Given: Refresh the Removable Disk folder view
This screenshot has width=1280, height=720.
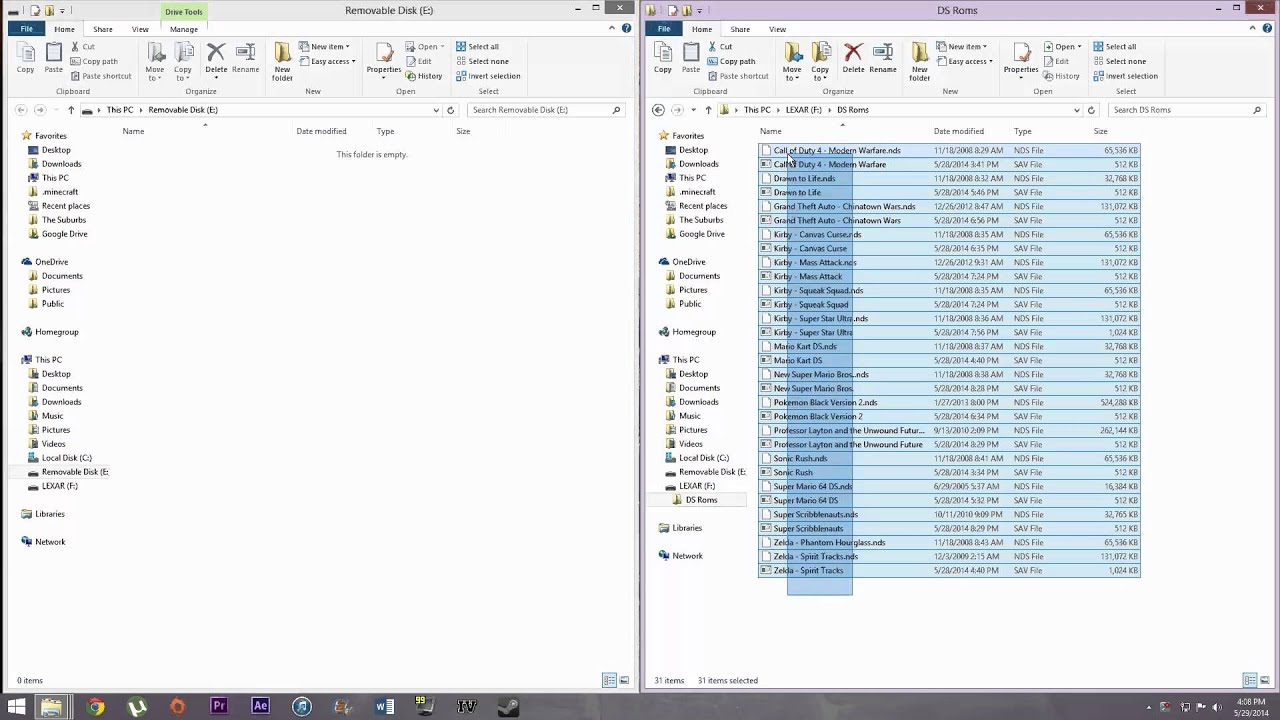Looking at the screenshot, I should pyautogui.click(x=450, y=110).
